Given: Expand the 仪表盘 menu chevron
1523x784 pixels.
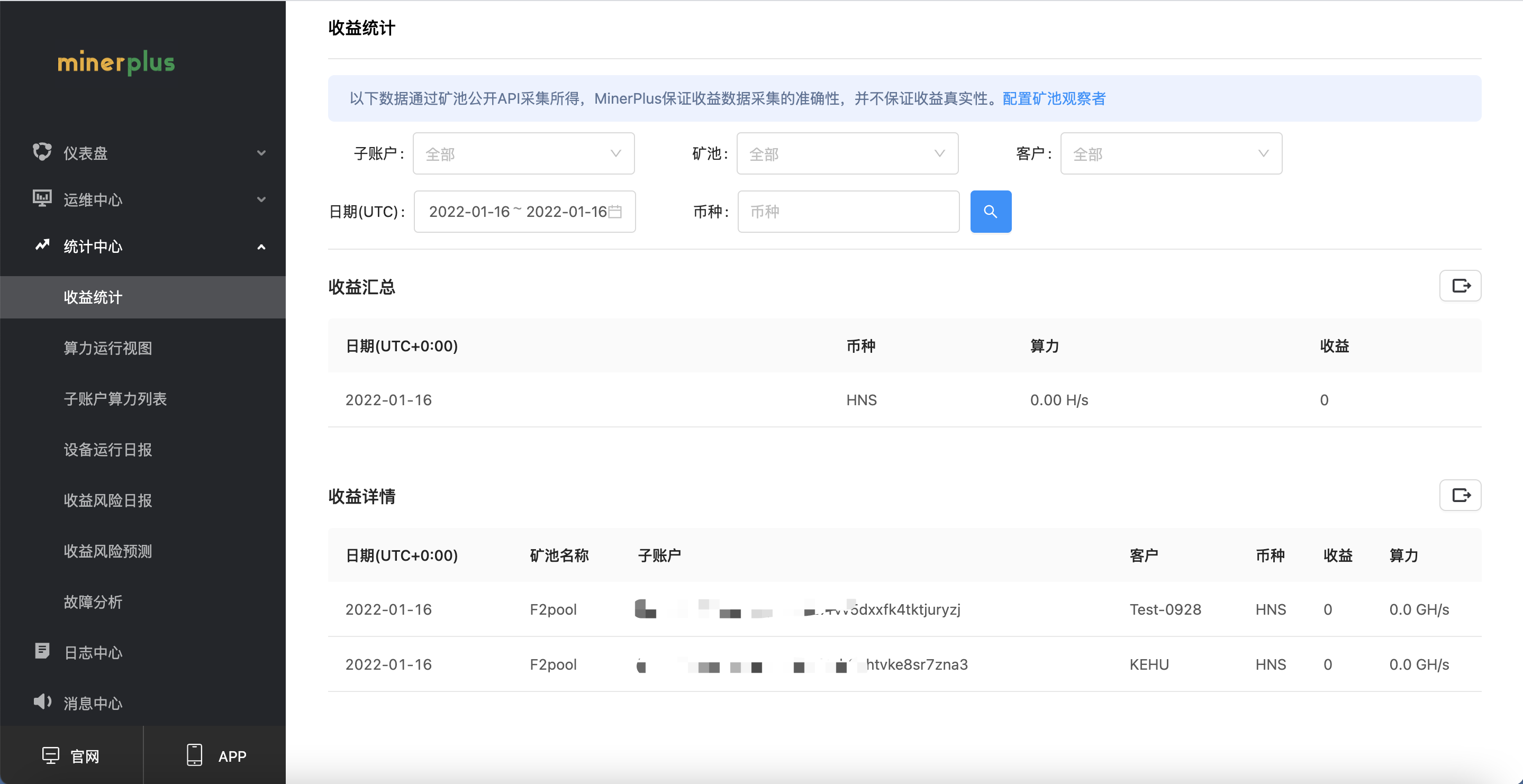Looking at the screenshot, I should [261, 153].
